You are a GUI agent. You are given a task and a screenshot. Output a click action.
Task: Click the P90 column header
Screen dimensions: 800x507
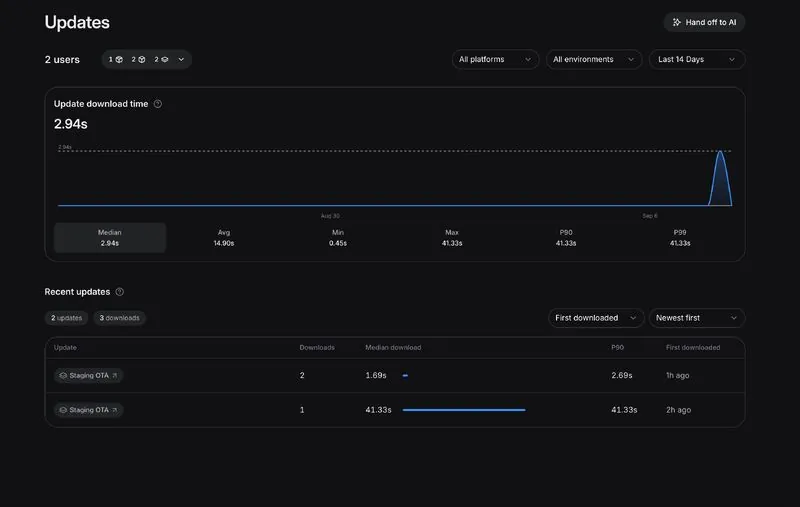(x=617, y=347)
